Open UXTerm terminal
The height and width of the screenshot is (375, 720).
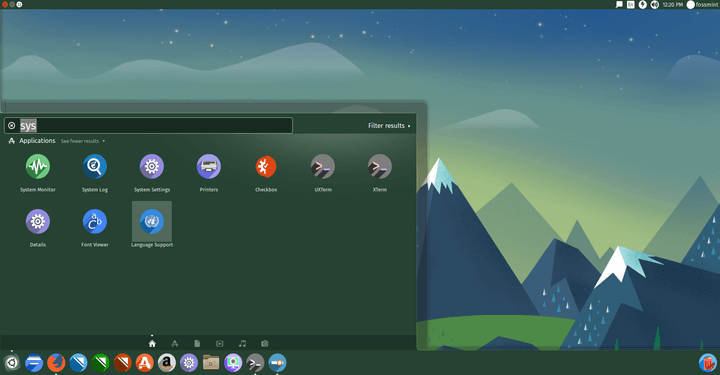tap(322, 166)
